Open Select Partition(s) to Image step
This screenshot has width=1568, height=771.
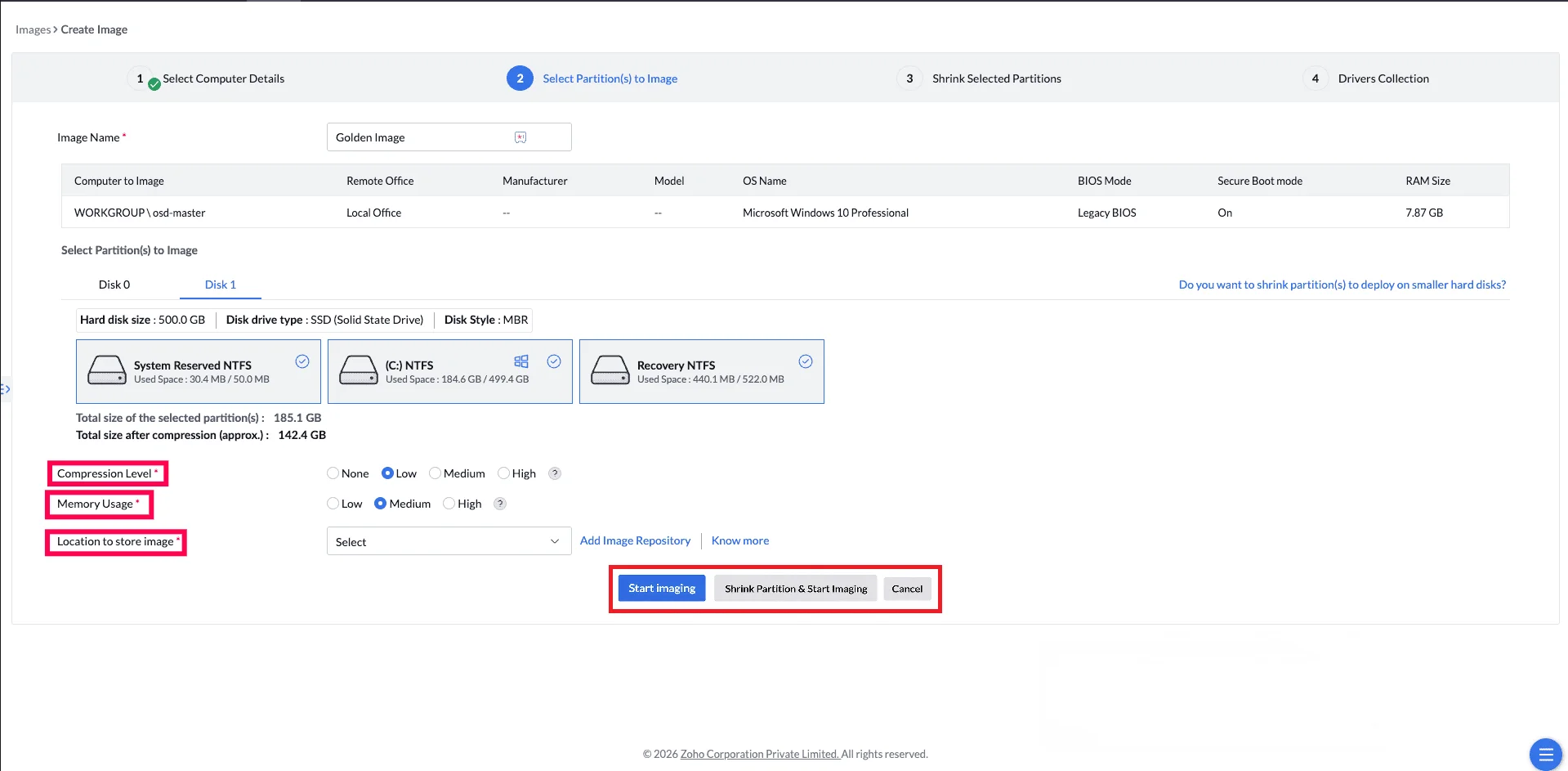(610, 78)
